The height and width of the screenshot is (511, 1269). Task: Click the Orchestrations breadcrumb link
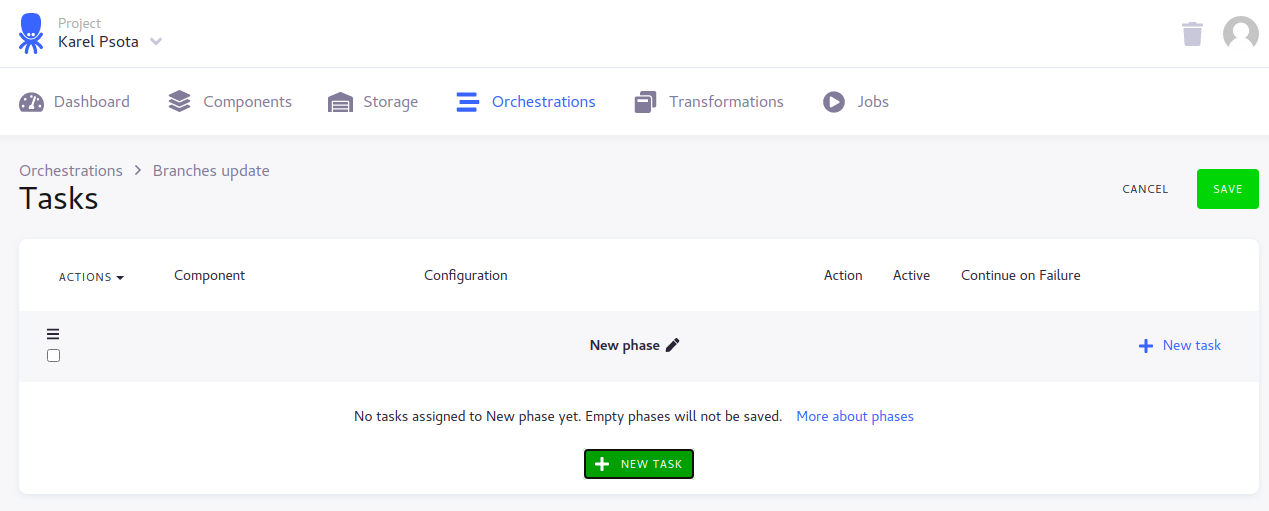click(x=71, y=171)
